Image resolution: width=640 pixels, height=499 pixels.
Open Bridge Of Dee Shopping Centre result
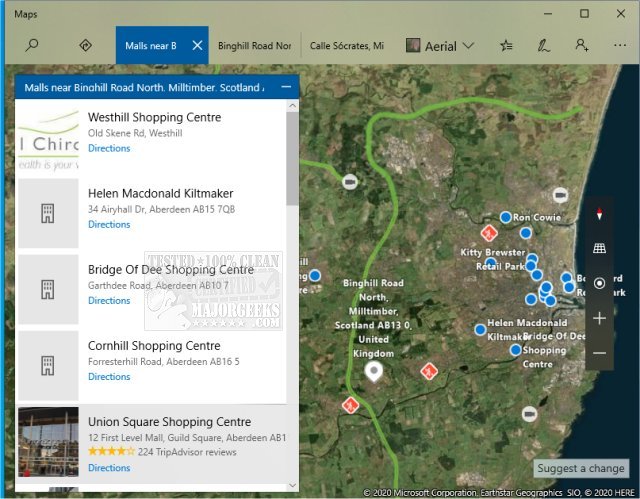(151, 289)
